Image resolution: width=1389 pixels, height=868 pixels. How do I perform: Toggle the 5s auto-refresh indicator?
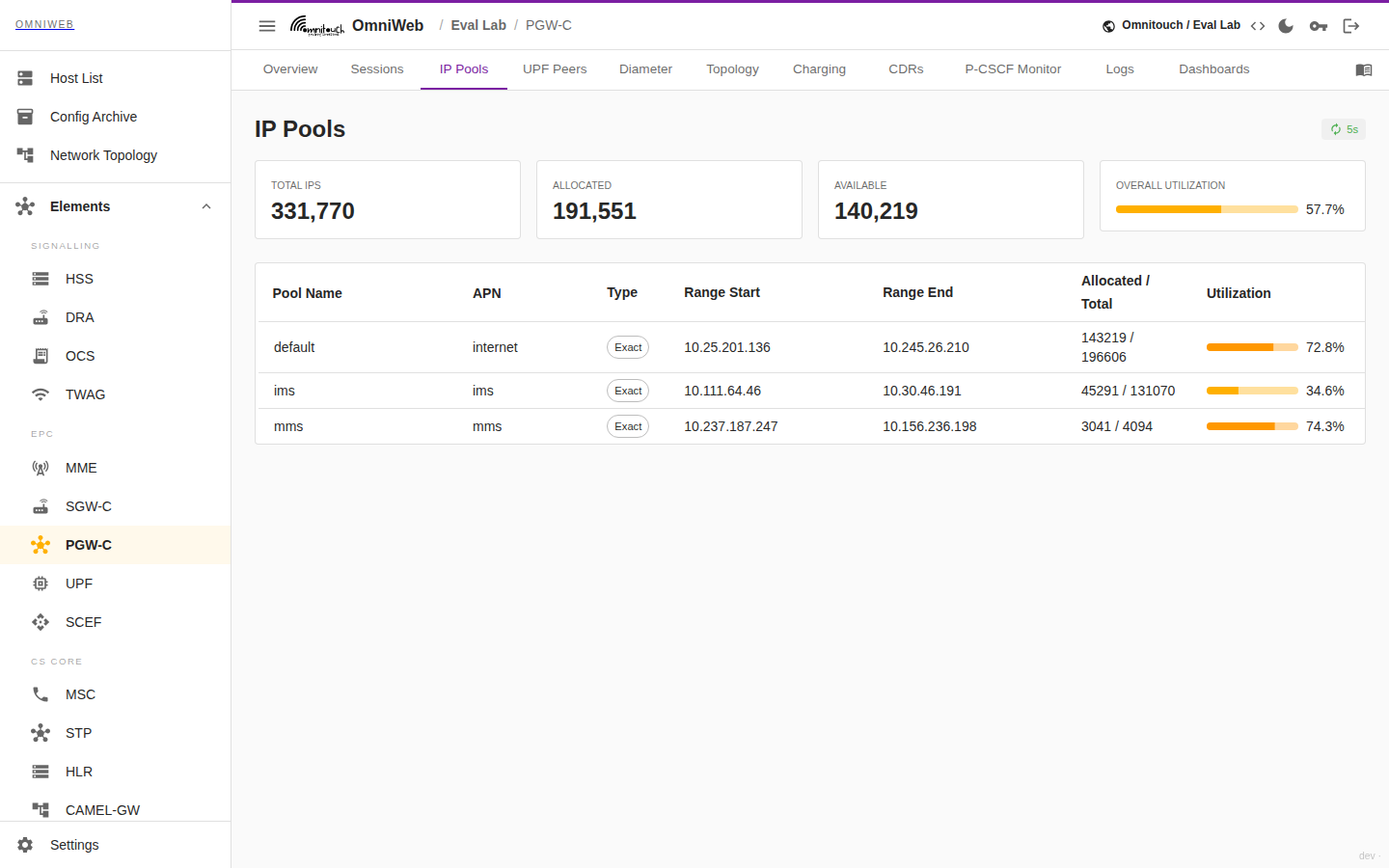[x=1344, y=129]
